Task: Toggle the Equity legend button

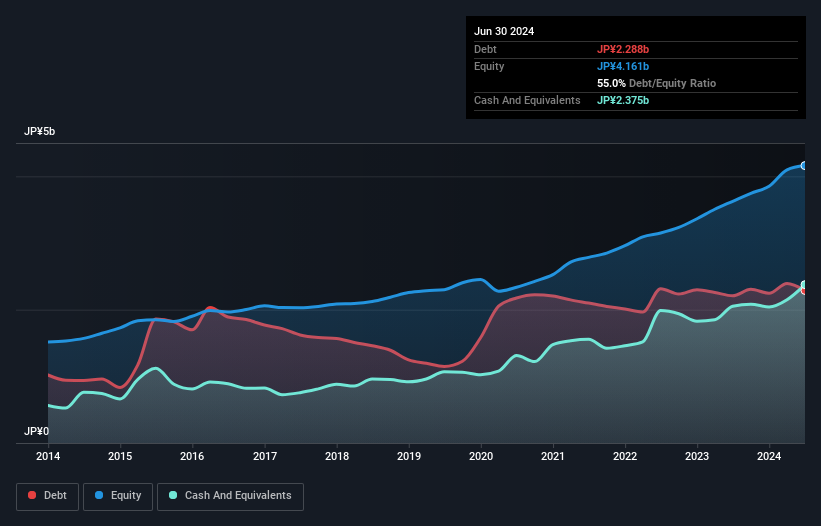Action: 118,497
